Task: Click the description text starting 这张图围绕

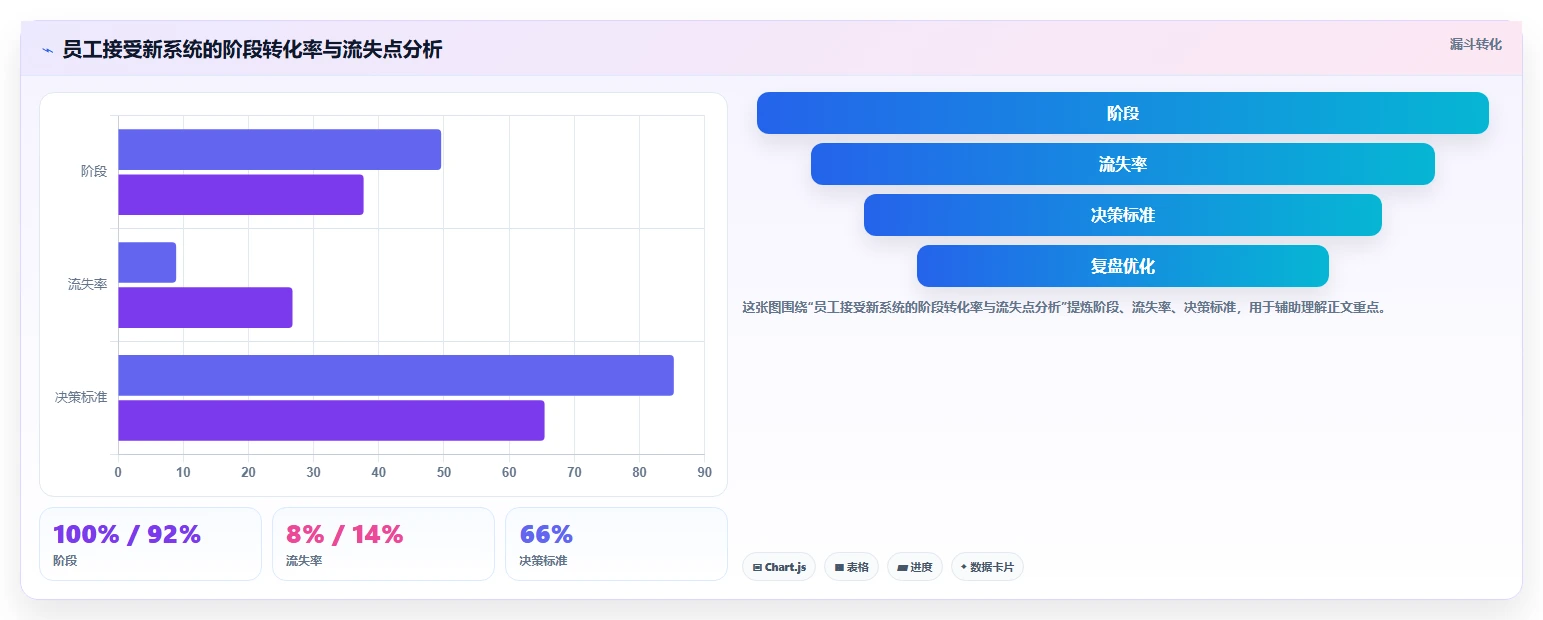Action: [1065, 307]
